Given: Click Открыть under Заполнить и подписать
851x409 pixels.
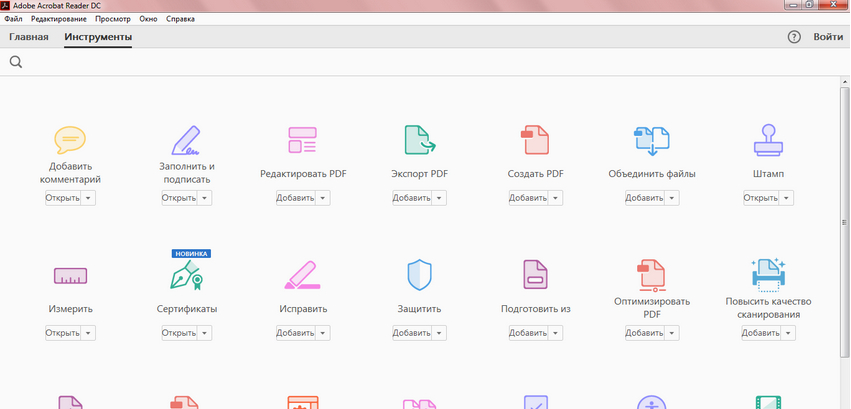Looking at the screenshot, I should pyautogui.click(x=179, y=198).
